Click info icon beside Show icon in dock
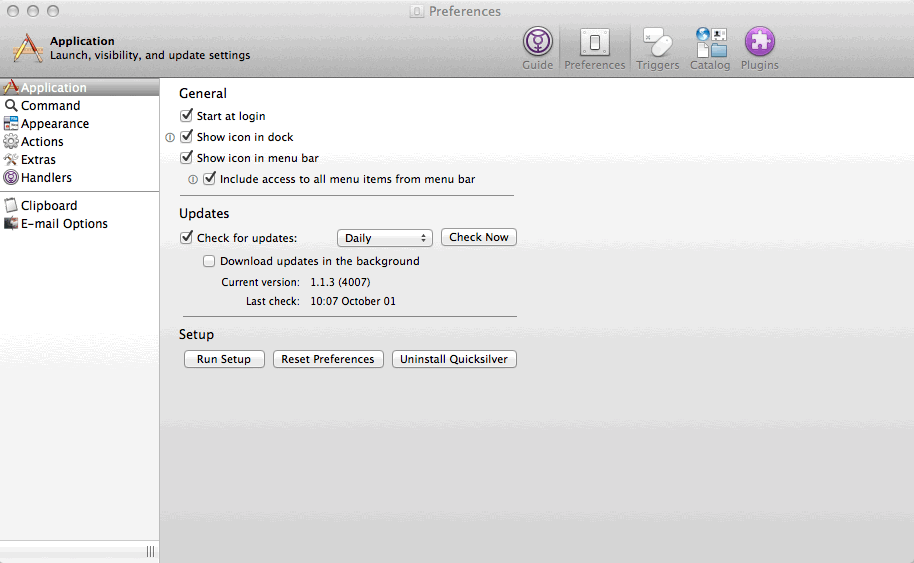Viewport: 914px width, 563px height. 170,138
